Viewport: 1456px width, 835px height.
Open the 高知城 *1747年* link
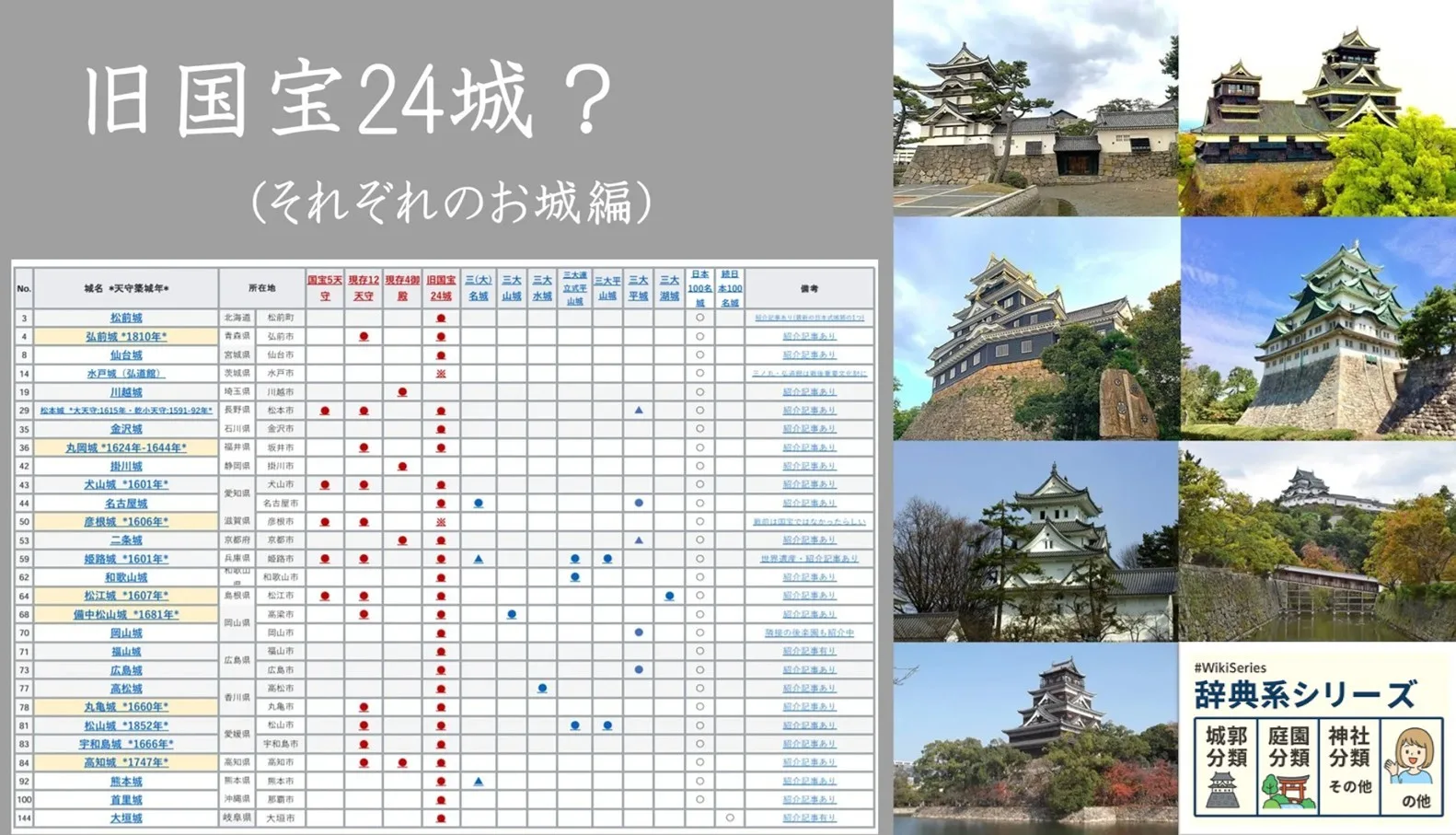click(126, 762)
